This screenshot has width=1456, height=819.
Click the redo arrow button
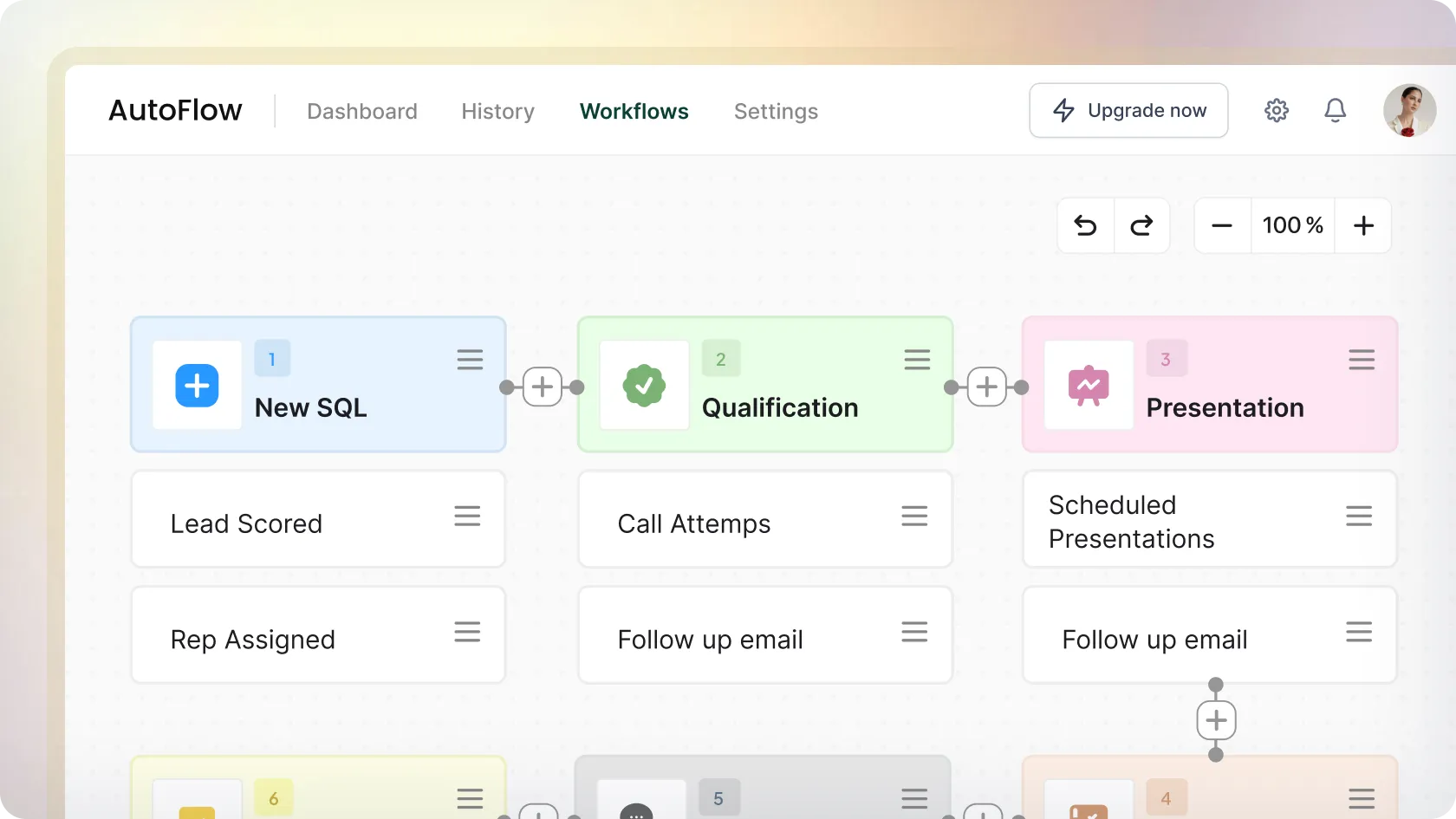(x=1141, y=226)
